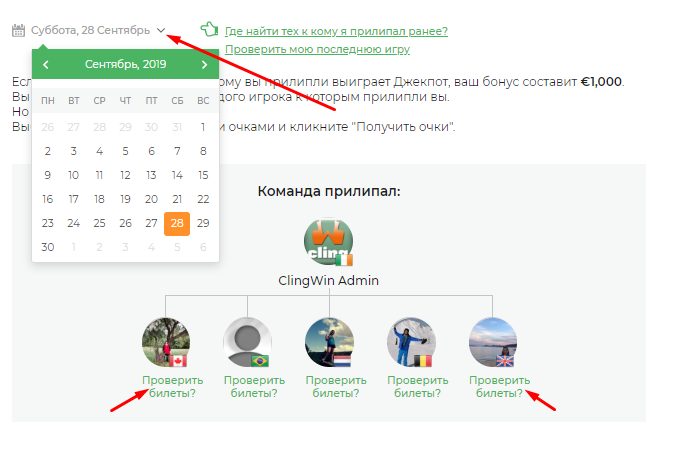Select September 10 in the calendar
684x466 pixels.
(73, 175)
